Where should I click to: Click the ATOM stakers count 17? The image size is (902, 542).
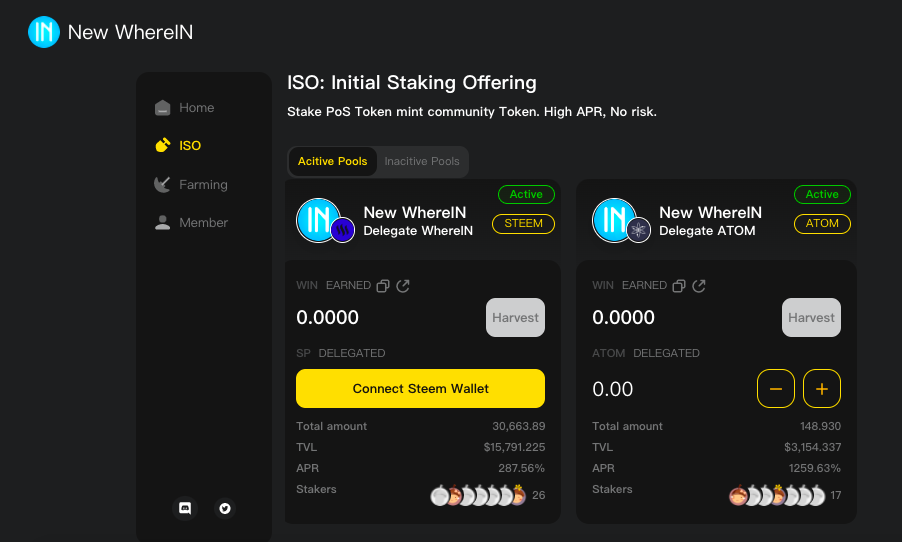coord(836,495)
